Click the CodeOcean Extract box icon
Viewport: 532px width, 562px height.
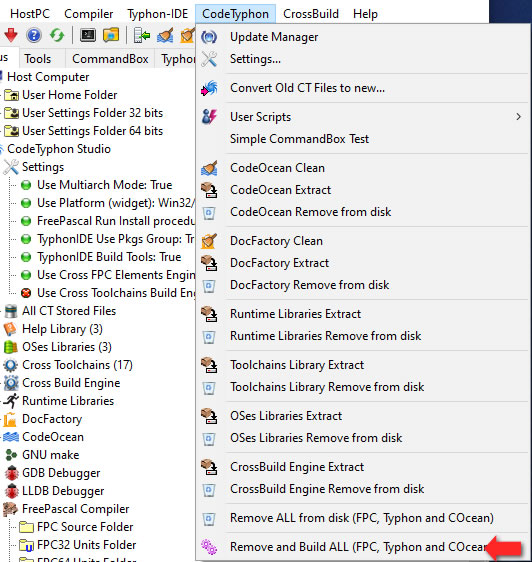pos(209,190)
